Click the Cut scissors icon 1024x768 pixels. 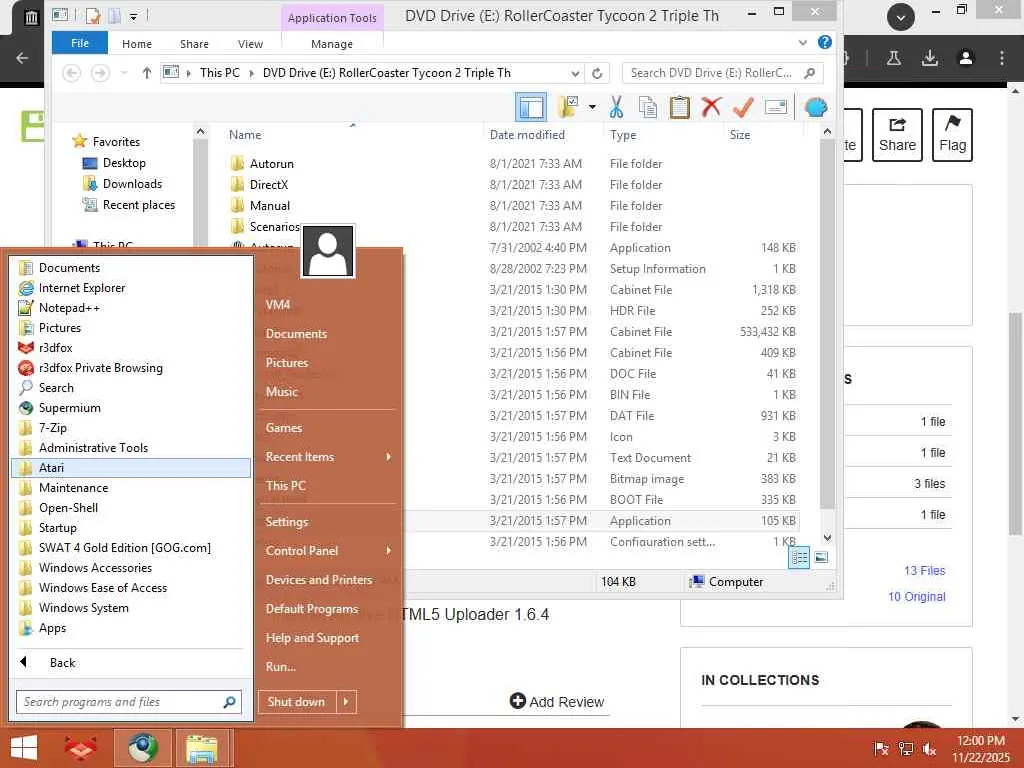pyautogui.click(x=616, y=107)
